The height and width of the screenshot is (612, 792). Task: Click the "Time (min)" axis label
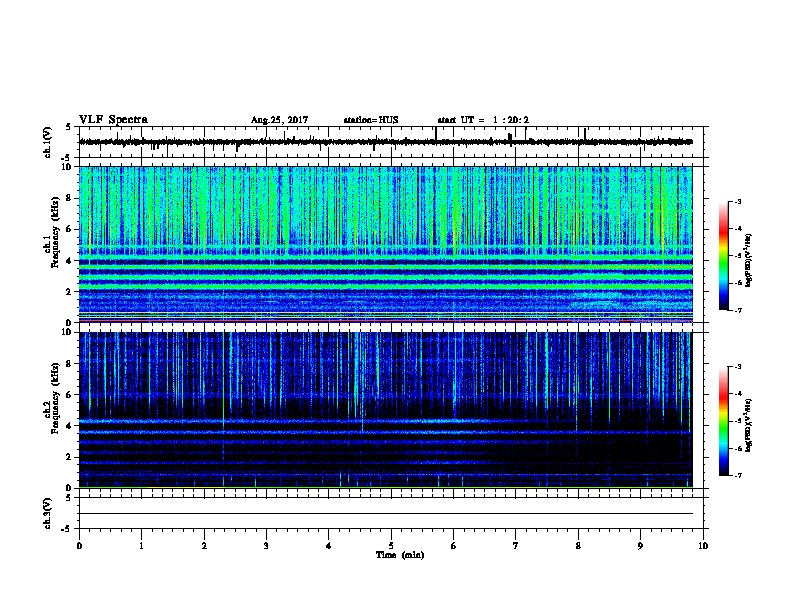(x=400, y=555)
